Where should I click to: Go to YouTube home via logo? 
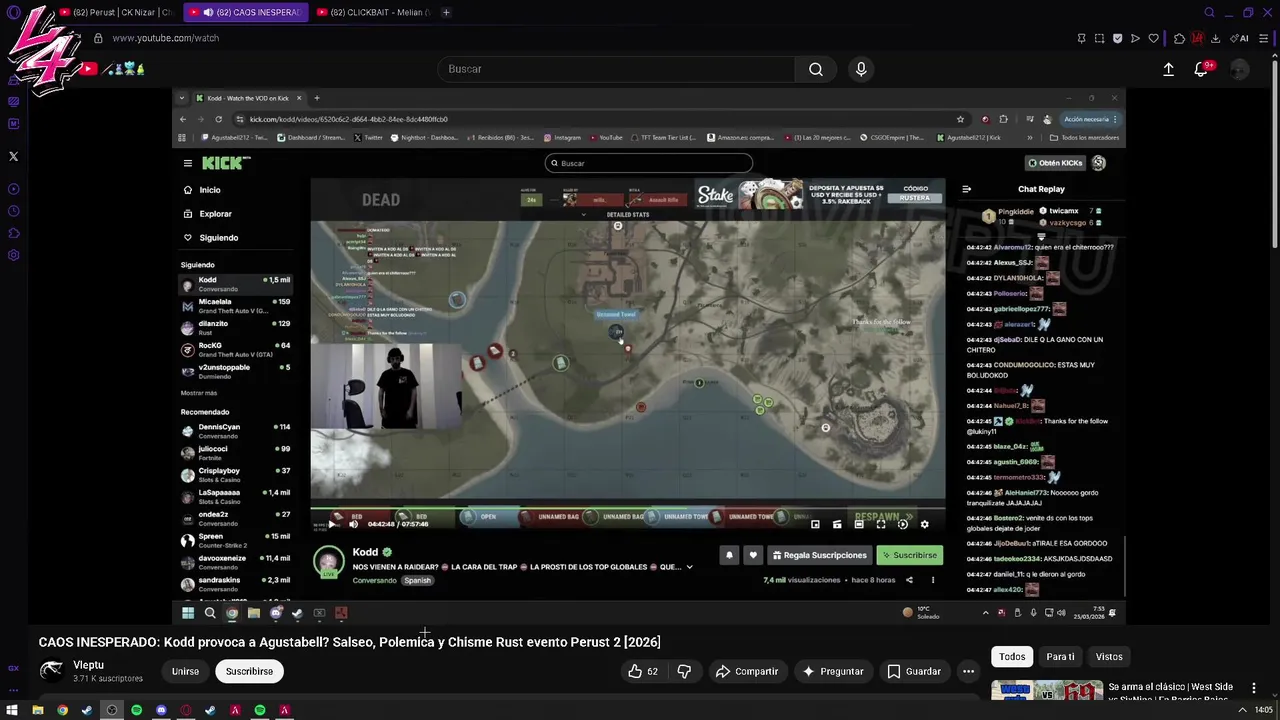pos(88,69)
